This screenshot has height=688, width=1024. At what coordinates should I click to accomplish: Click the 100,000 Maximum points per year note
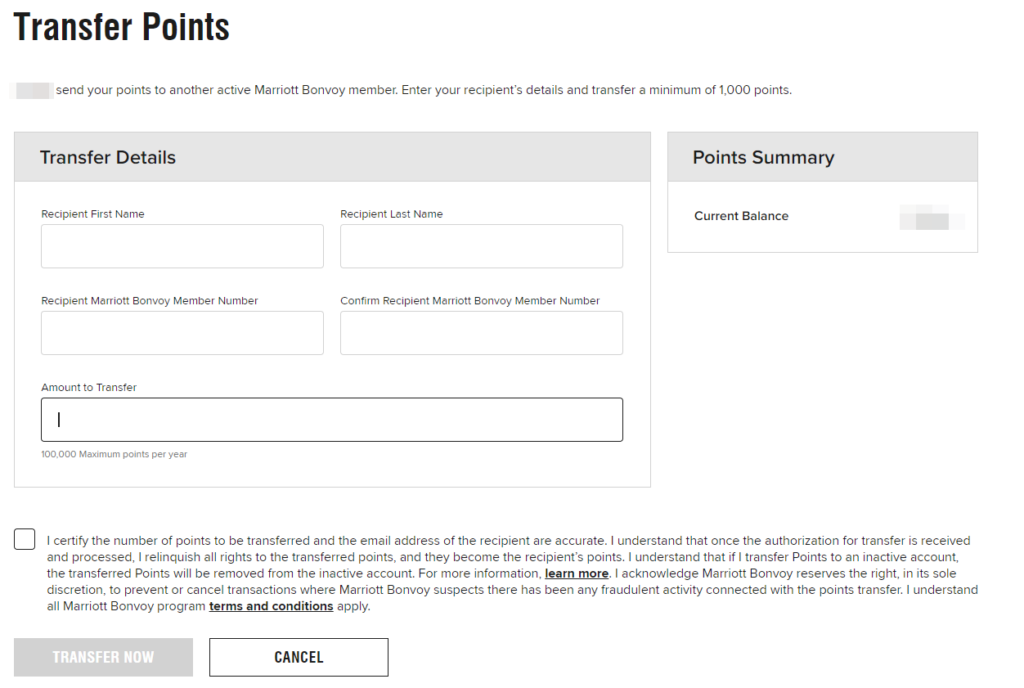click(x=113, y=453)
